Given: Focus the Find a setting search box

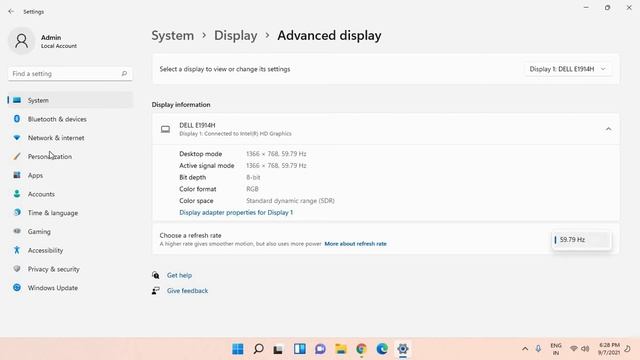Looking at the screenshot, I should (x=70, y=74).
